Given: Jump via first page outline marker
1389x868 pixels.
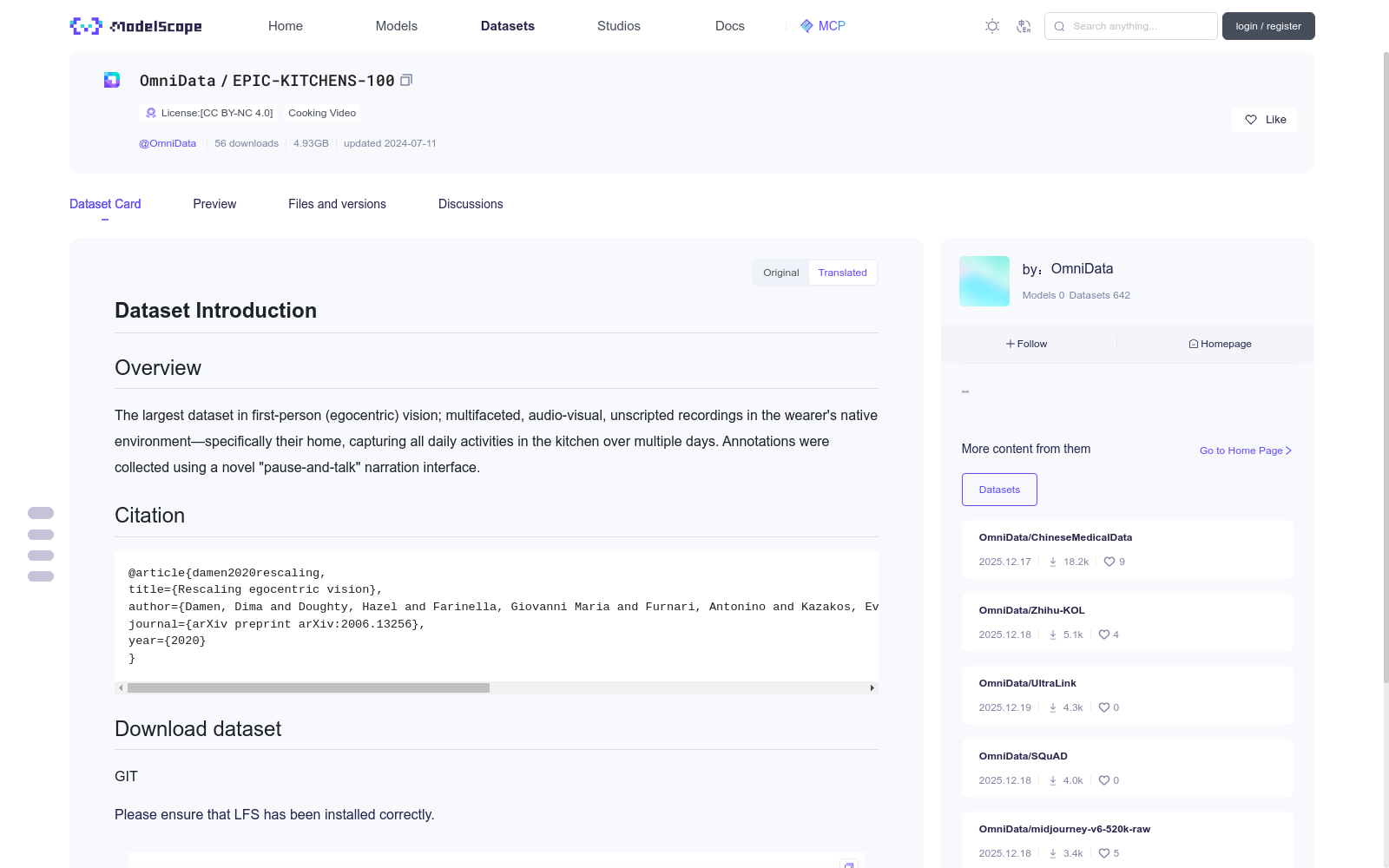Looking at the screenshot, I should point(41,513).
